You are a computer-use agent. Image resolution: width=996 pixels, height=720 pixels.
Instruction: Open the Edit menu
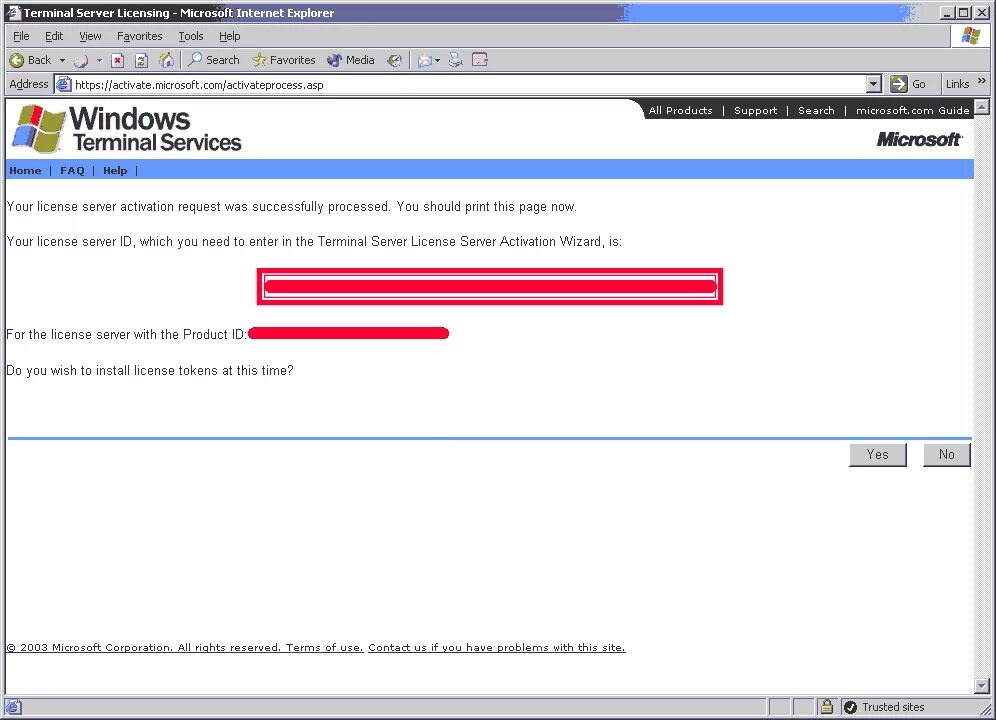pos(54,36)
